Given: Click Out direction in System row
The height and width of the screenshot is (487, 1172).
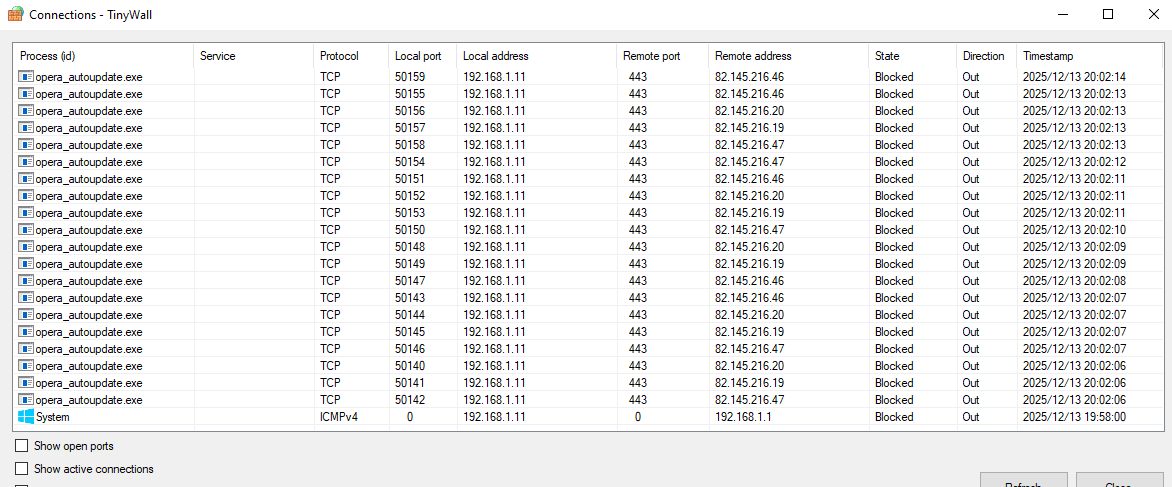Looking at the screenshot, I should (970, 417).
